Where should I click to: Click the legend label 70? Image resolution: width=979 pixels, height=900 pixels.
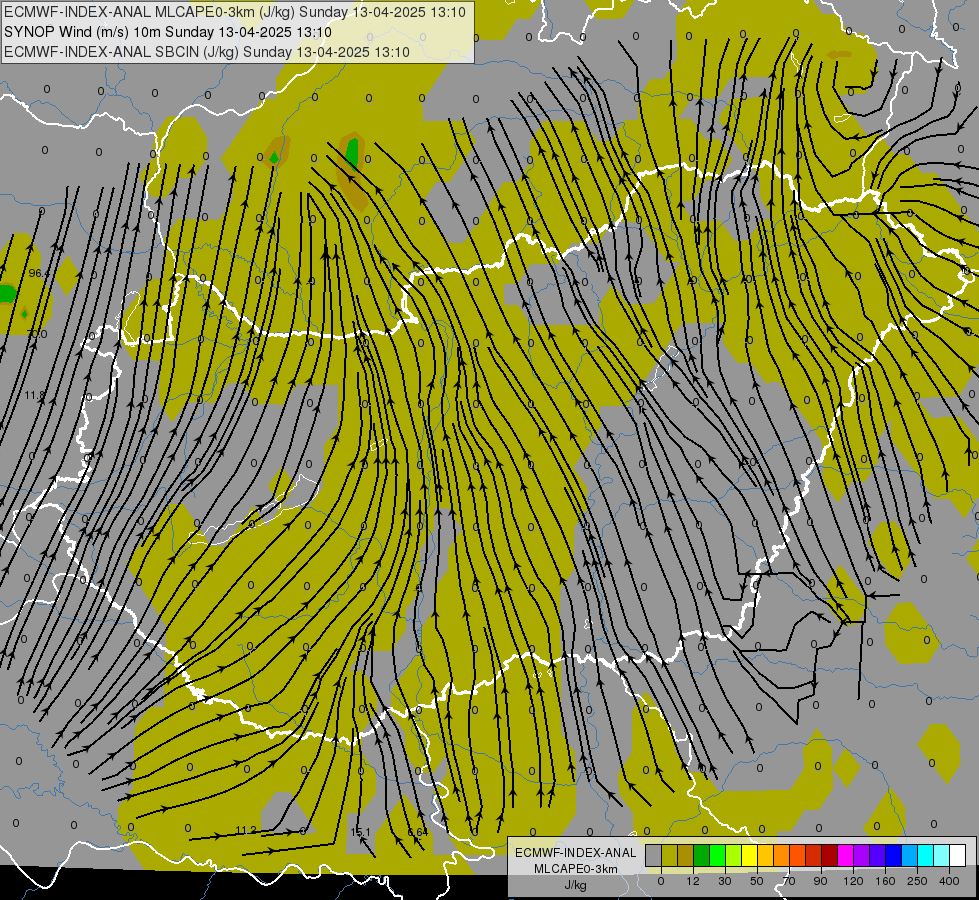pos(789,881)
